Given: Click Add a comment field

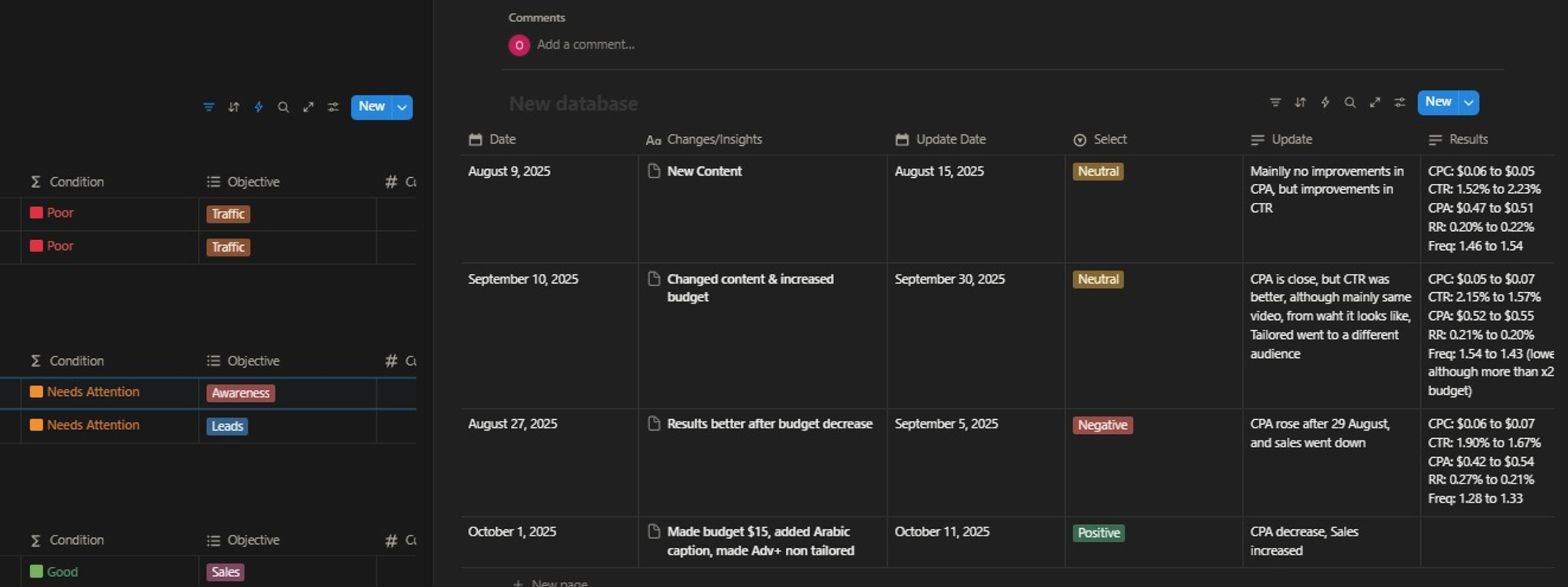Looking at the screenshot, I should pyautogui.click(x=586, y=45).
